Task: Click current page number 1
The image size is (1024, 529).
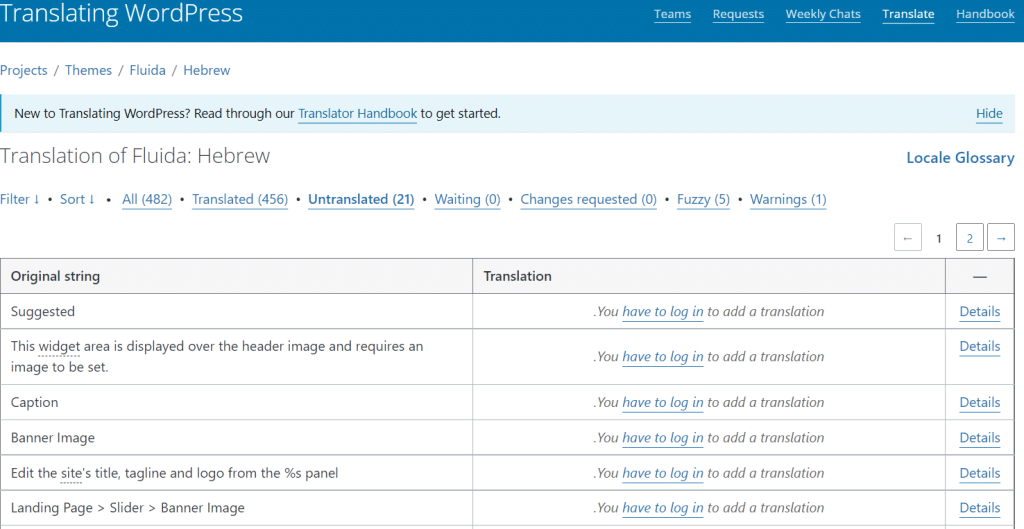Action: pyautogui.click(x=938, y=238)
